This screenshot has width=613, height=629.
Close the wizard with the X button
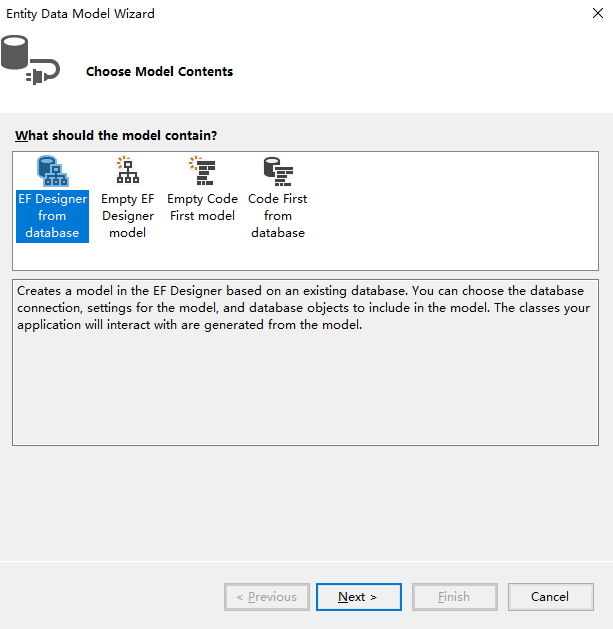[x=598, y=13]
